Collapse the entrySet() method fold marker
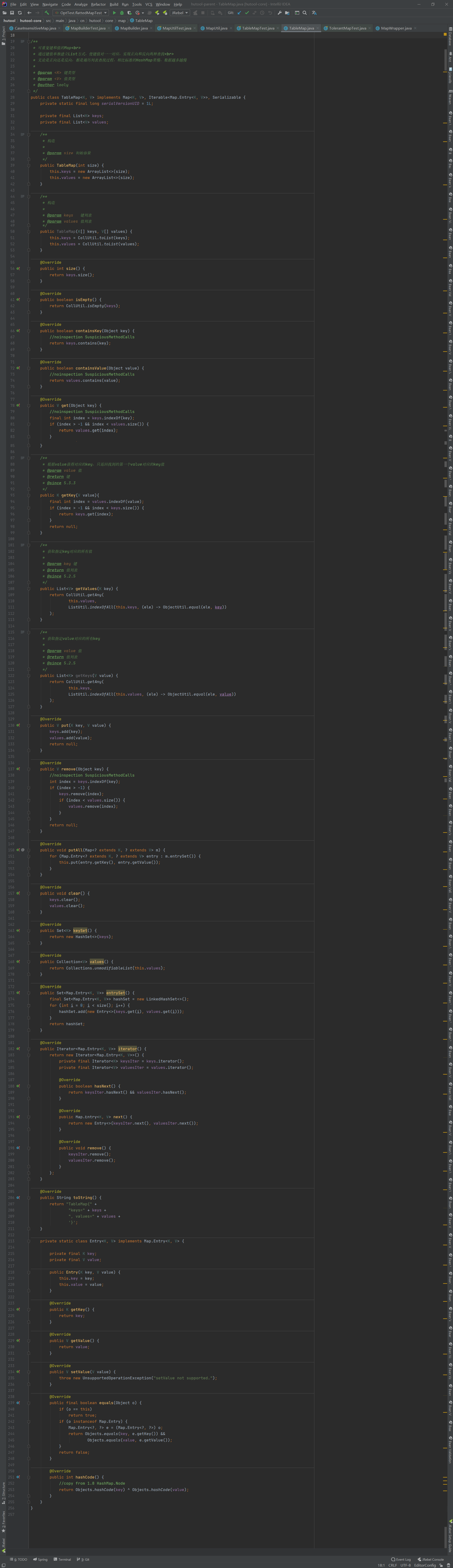 coord(28,993)
